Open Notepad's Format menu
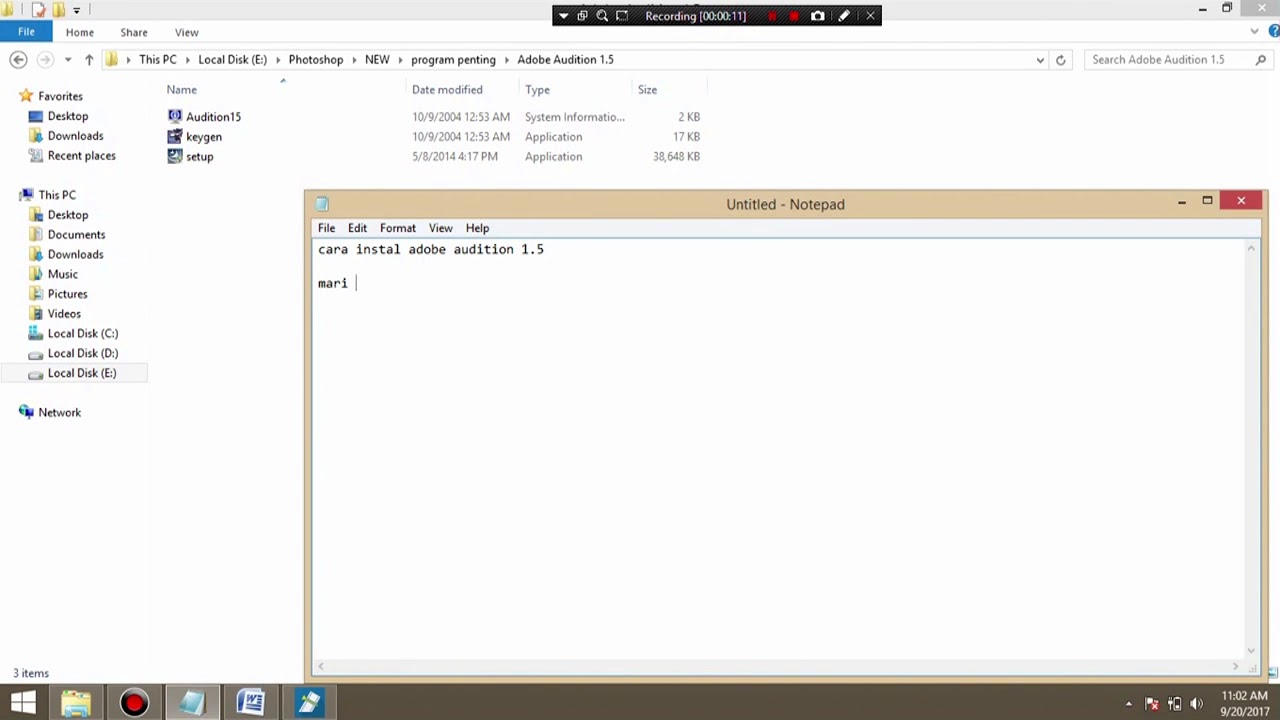This screenshot has width=1280, height=720. 397,228
